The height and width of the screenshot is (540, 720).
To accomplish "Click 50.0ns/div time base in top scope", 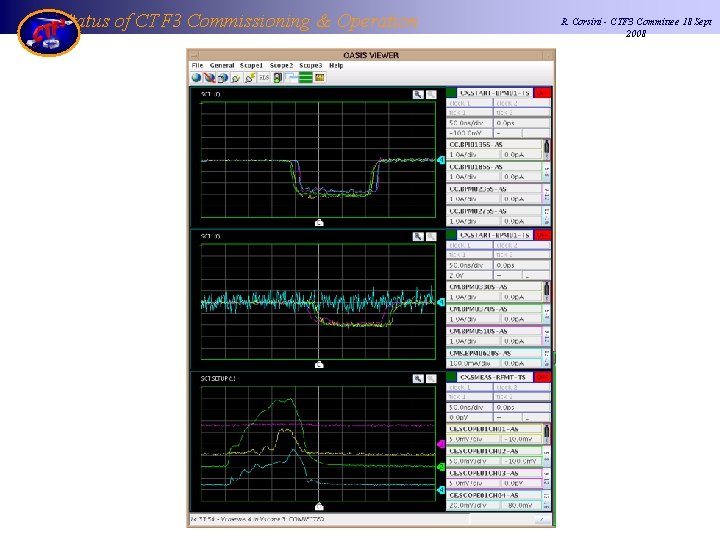I will pos(469,123).
